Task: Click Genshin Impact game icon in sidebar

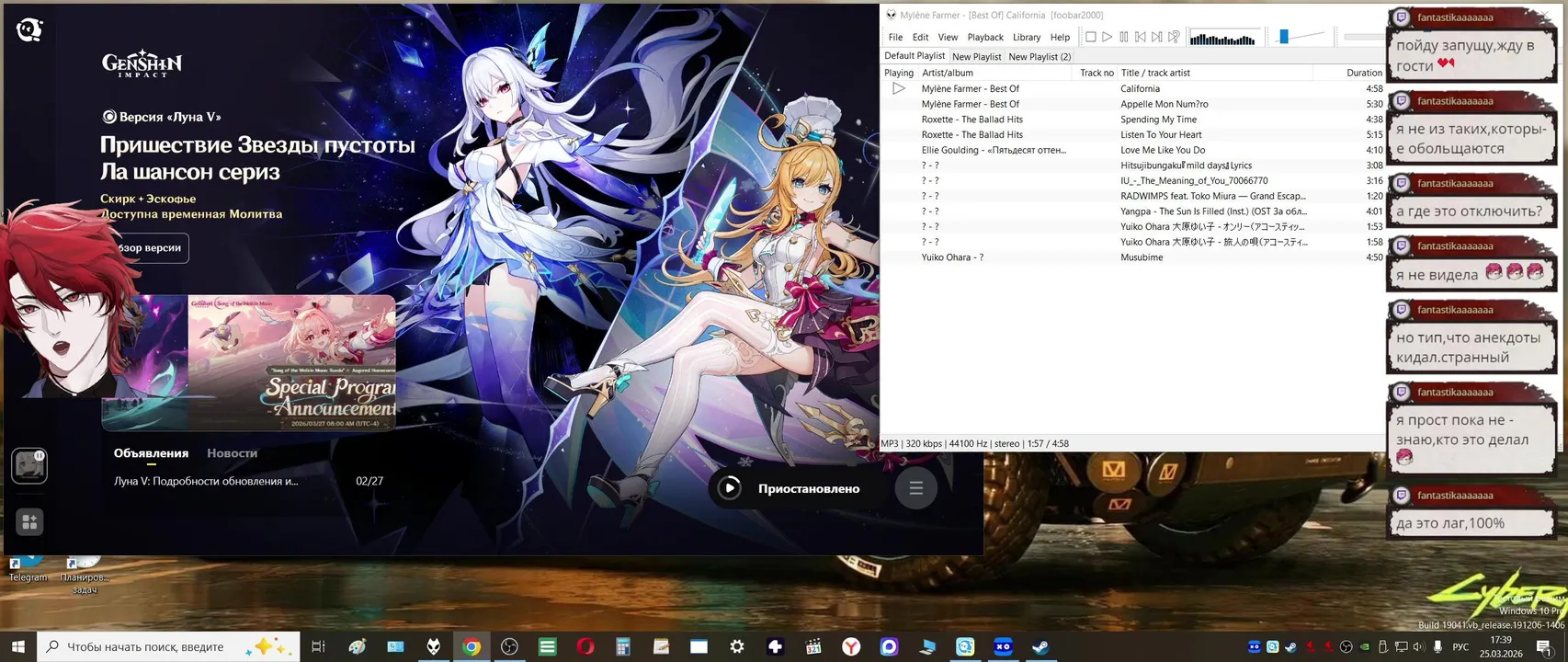Action: 29,466
